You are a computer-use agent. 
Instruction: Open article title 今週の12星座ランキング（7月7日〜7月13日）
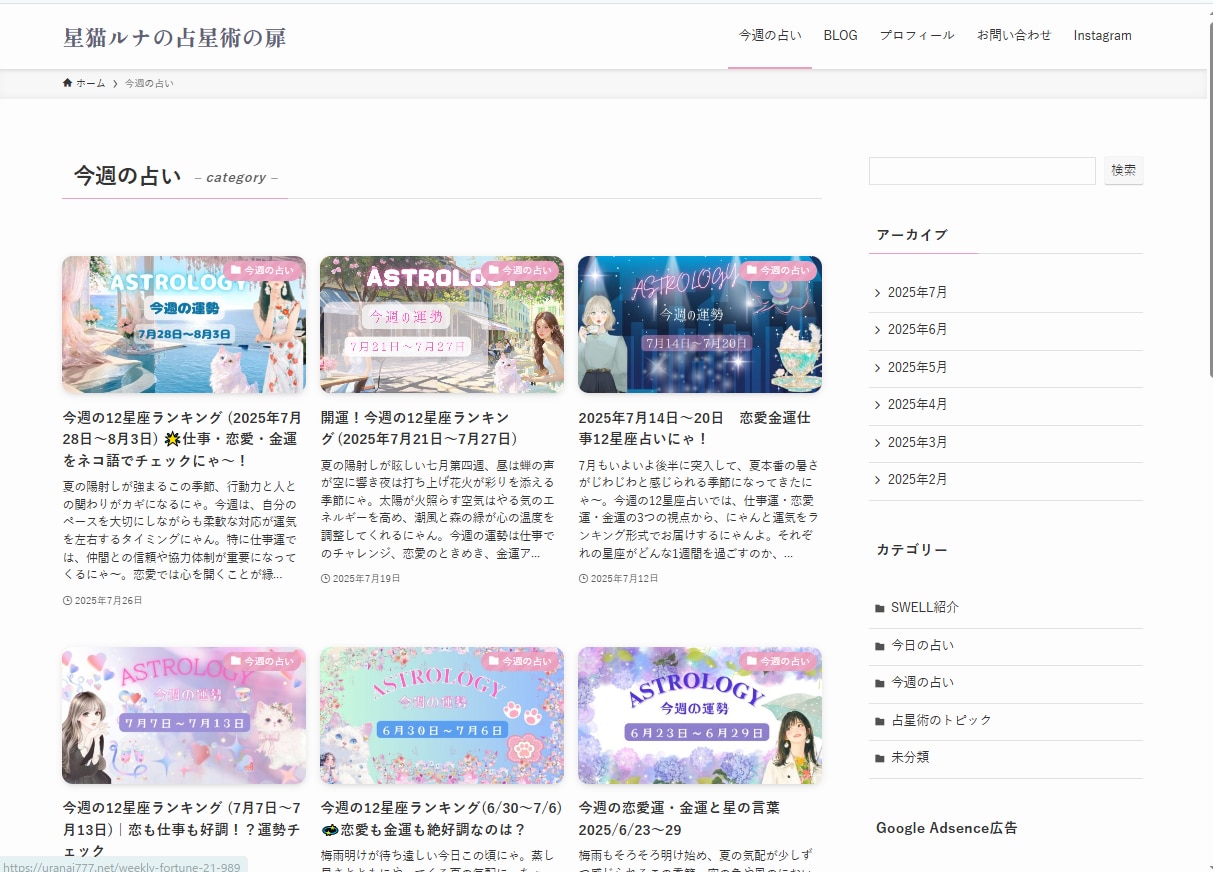pyautogui.click(x=182, y=830)
